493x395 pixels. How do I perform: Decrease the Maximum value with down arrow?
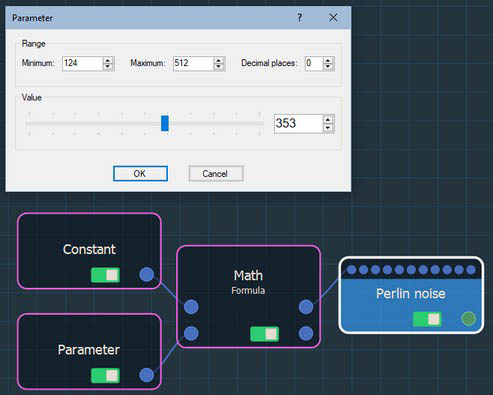coord(218,67)
